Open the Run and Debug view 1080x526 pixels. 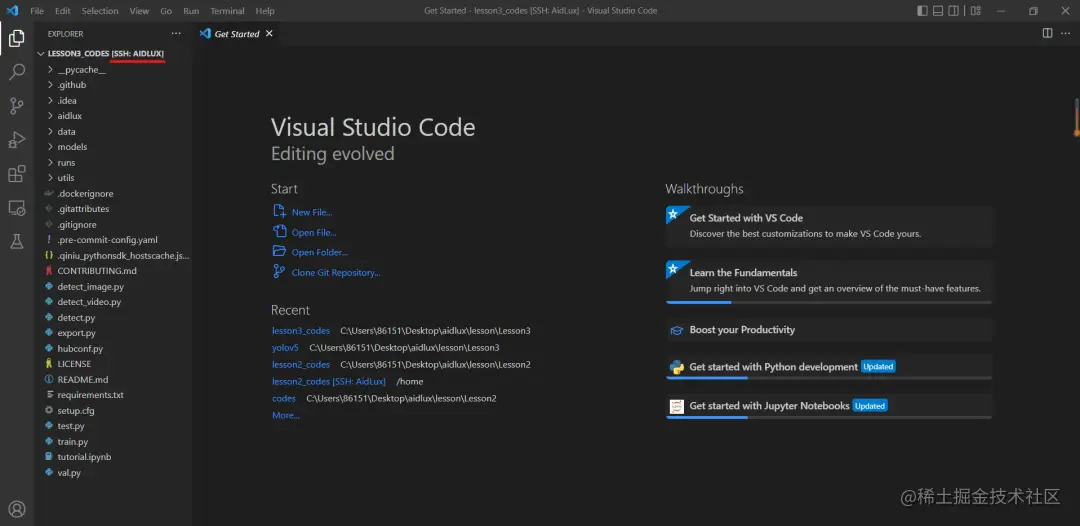point(17,139)
